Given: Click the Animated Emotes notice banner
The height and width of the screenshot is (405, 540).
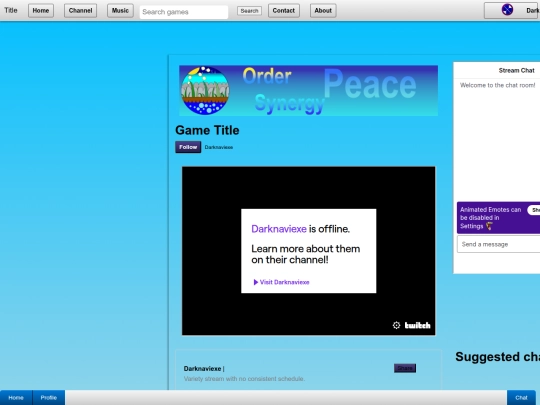Looking at the screenshot, I should click(498, 218).
